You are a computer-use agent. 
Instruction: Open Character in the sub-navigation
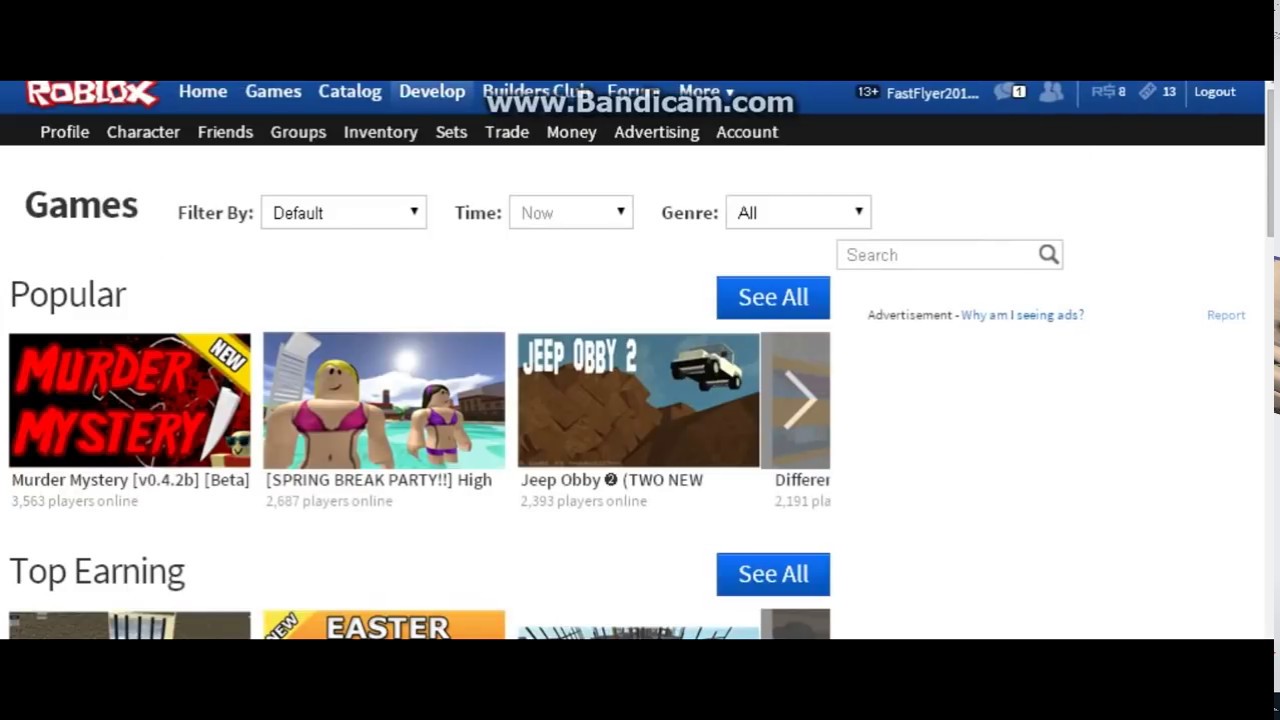click(x=143, y=132)
